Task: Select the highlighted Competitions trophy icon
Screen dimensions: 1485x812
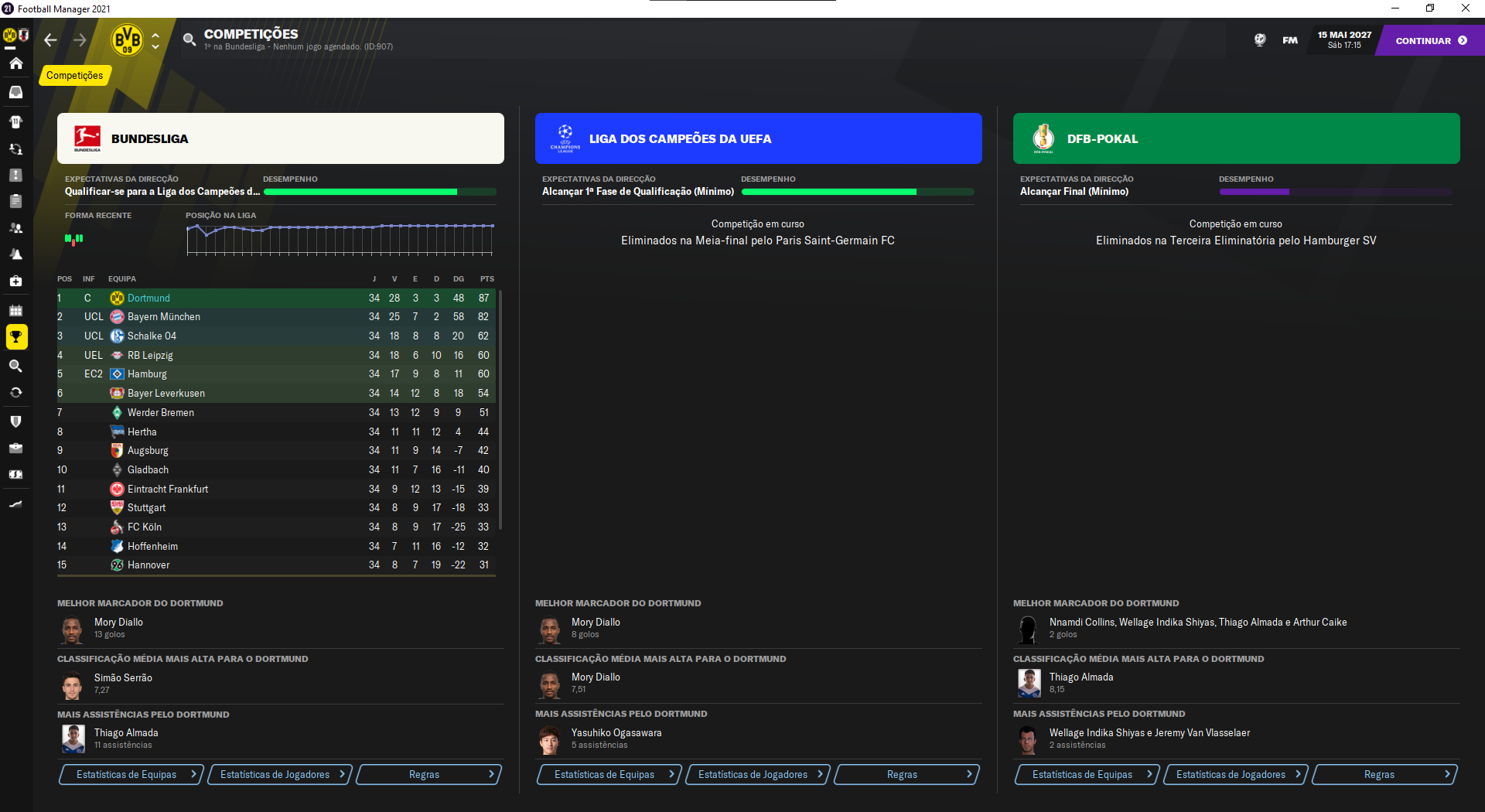Action: coord(16,337)
